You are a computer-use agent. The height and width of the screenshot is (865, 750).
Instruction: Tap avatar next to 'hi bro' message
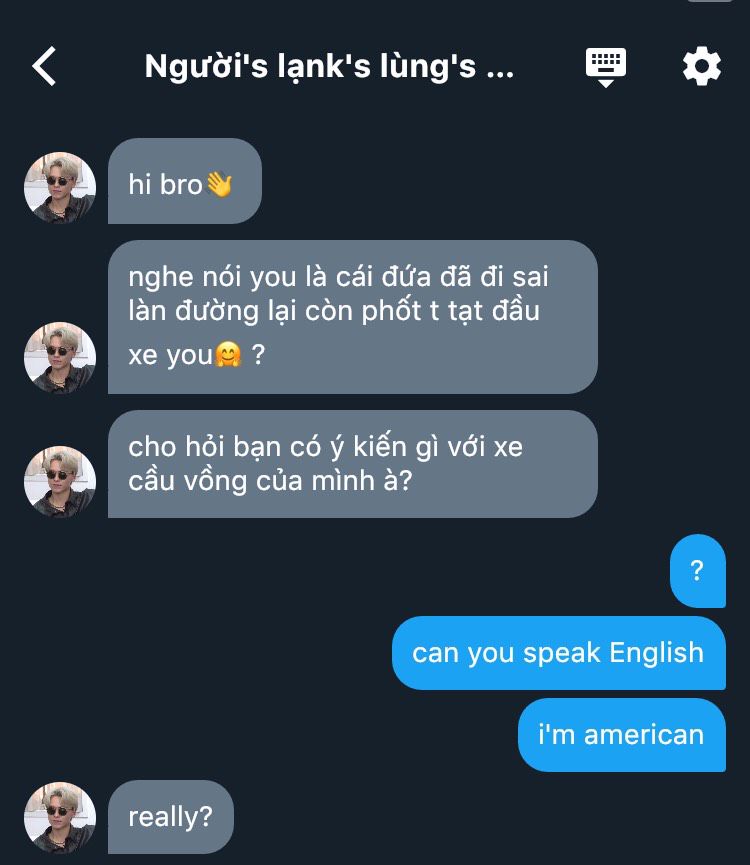pos(60,188)
